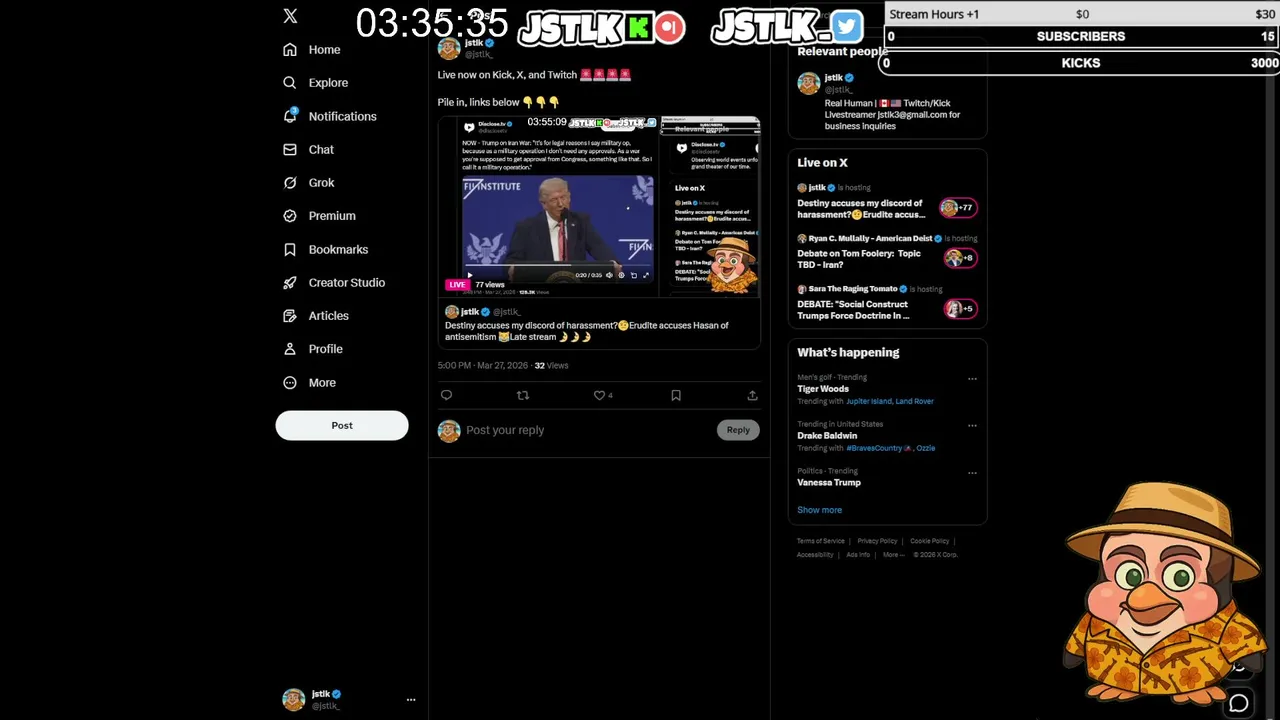Open Ads info footer link

(x=858, y=555)
